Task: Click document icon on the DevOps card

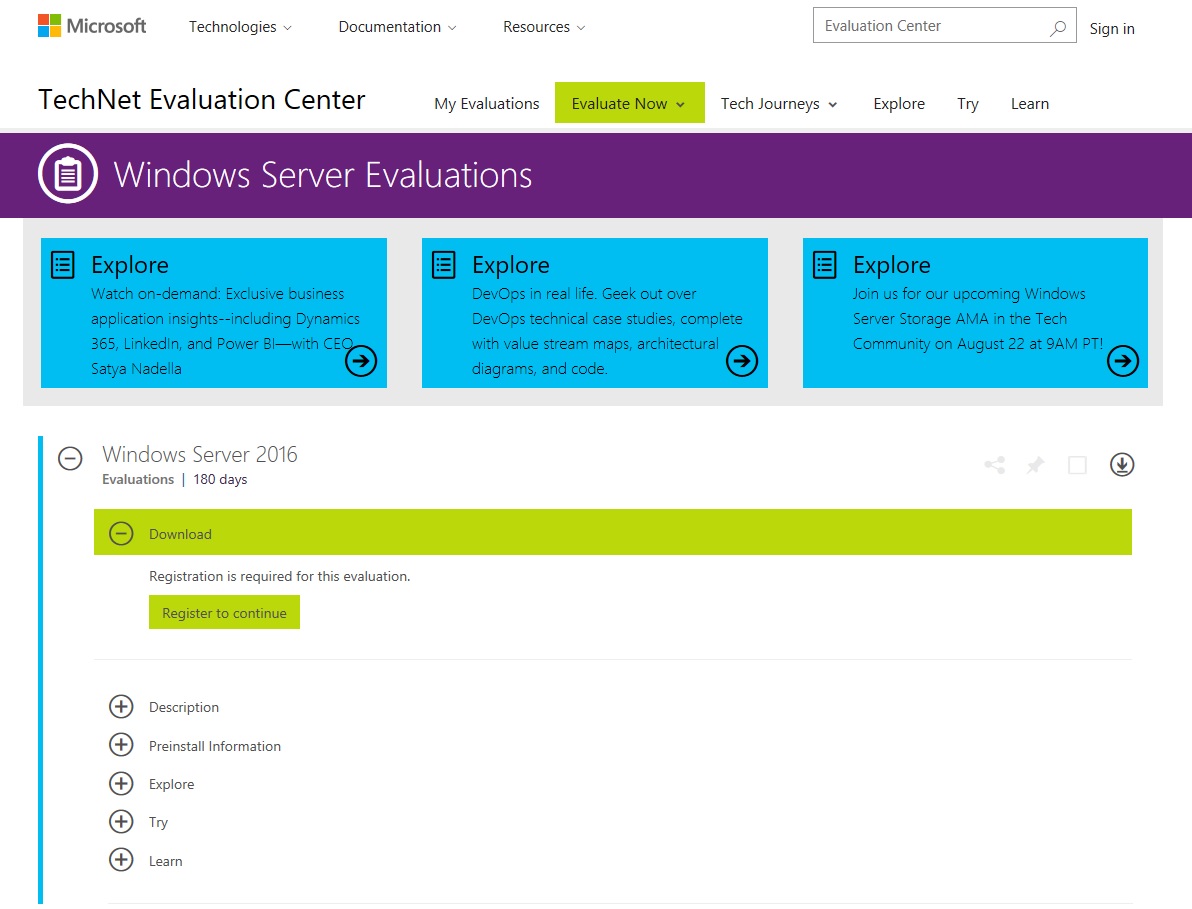Action: (443, 265)
